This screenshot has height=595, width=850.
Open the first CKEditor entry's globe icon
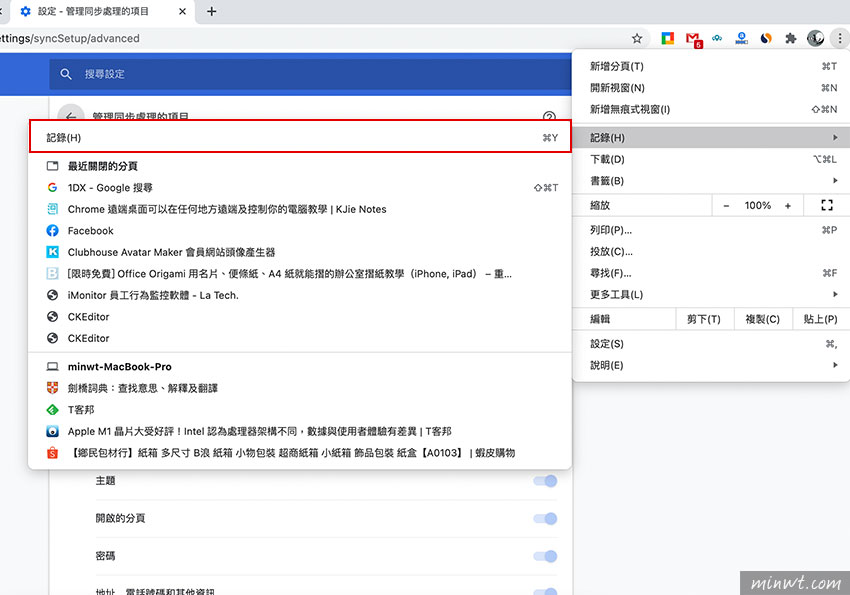coord(53,316)
